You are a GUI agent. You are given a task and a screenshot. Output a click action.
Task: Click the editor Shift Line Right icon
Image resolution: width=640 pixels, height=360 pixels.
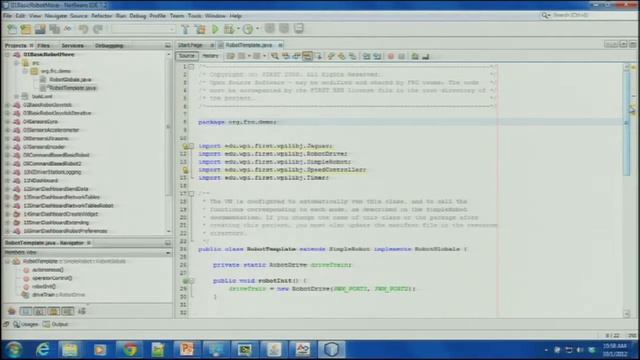(x=377, y=56)
